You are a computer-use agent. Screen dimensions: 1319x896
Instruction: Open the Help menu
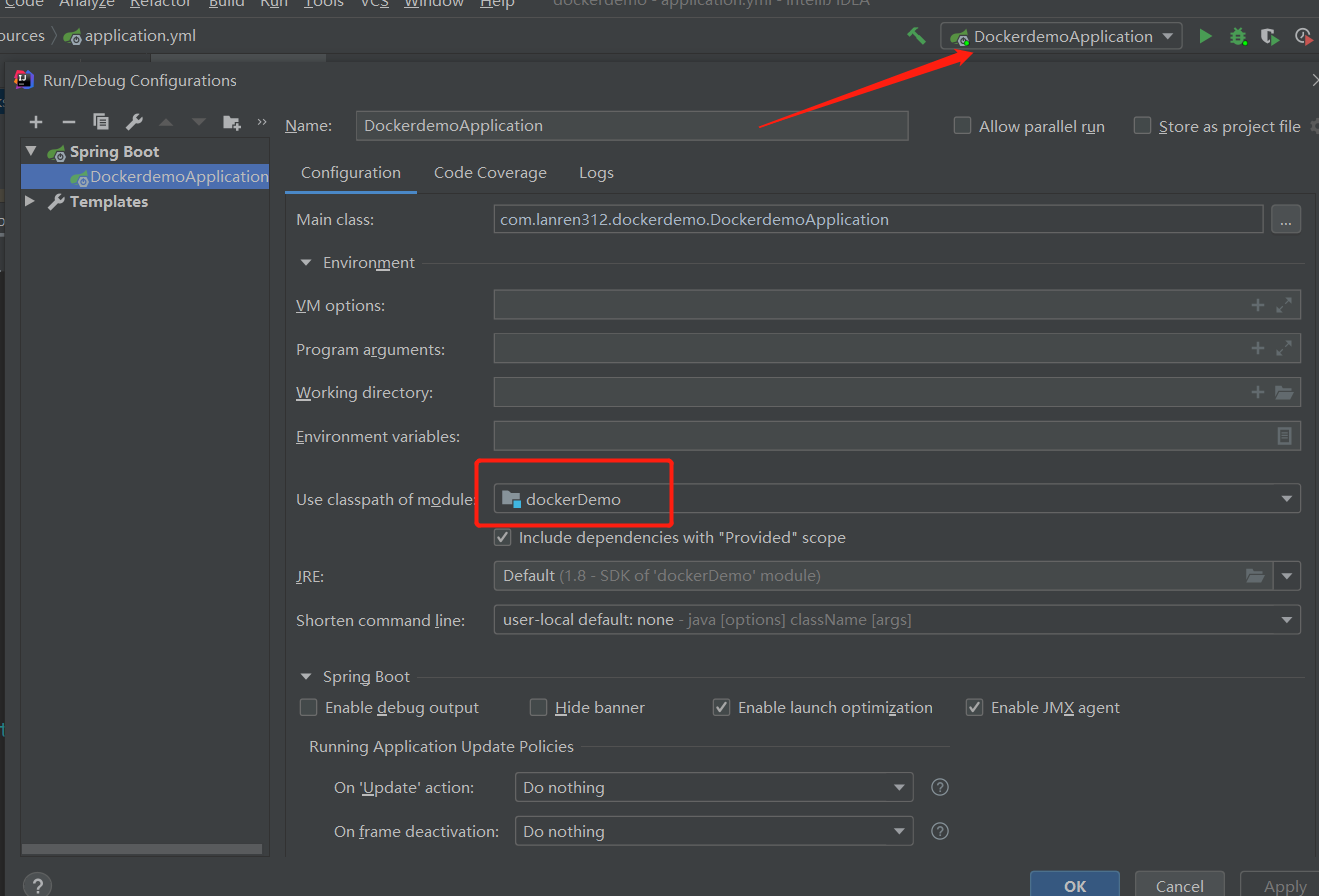coord(497,4)
